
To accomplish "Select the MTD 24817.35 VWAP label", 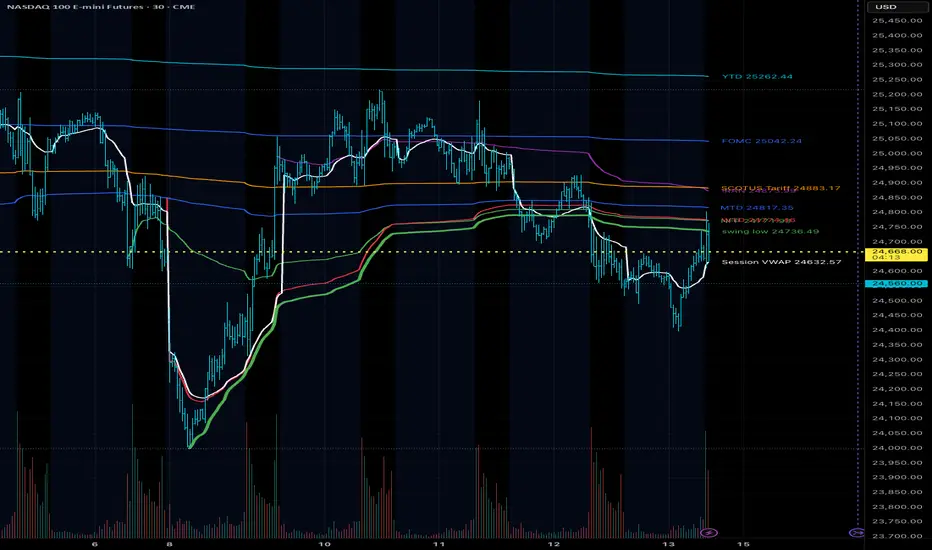I will 757,208.
